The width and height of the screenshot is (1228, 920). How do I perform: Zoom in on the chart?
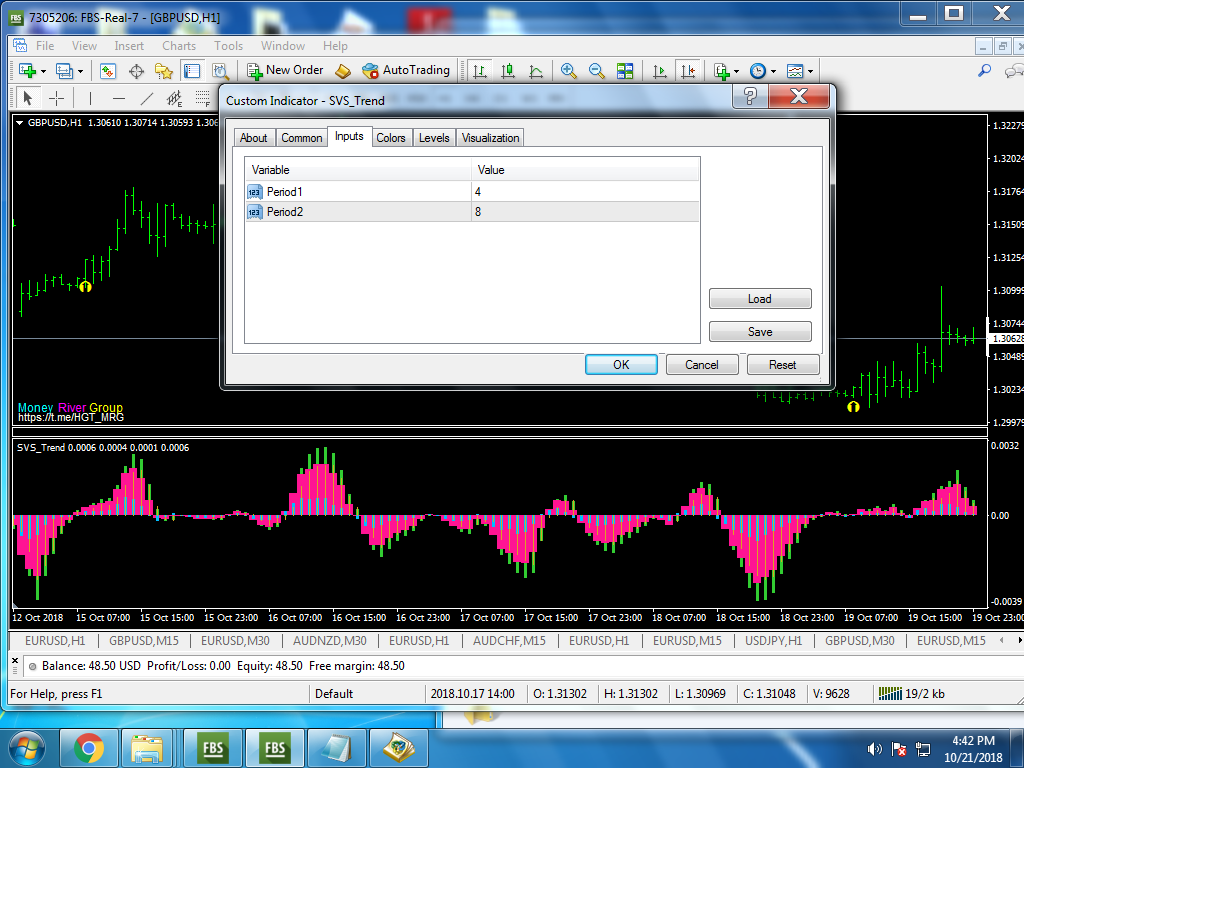pyautogui.click(x=569, y=71)
